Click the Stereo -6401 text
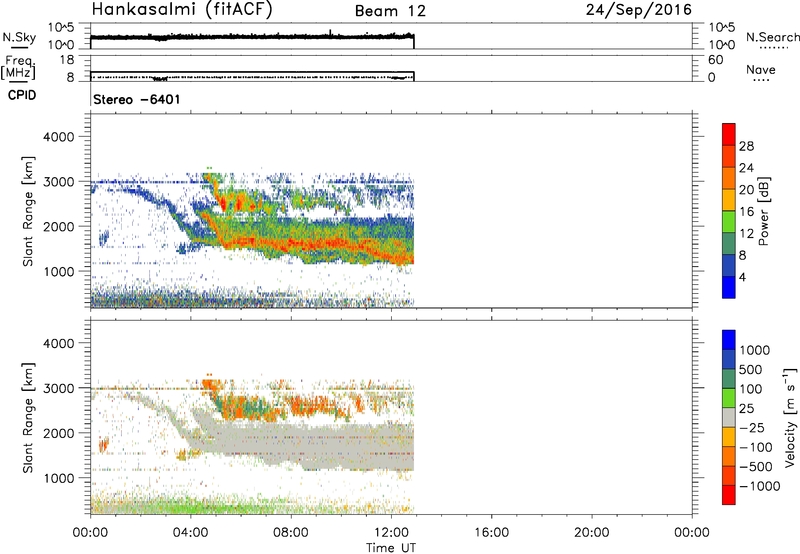The height and width of the screenshot is (554, 800). (137, 99)
